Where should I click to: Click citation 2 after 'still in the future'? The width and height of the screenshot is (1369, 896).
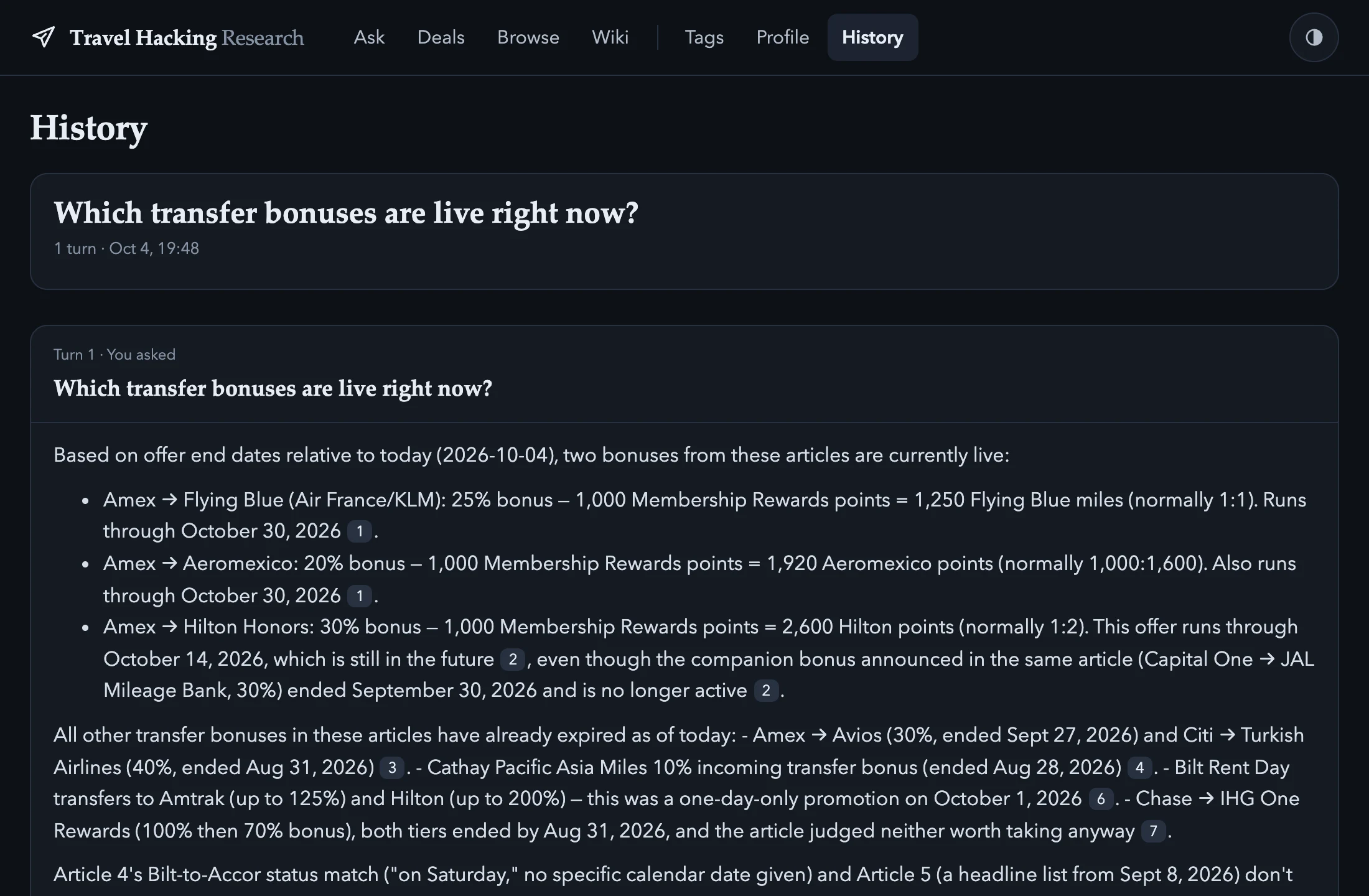pyautogui.click(x=512, y=660)
